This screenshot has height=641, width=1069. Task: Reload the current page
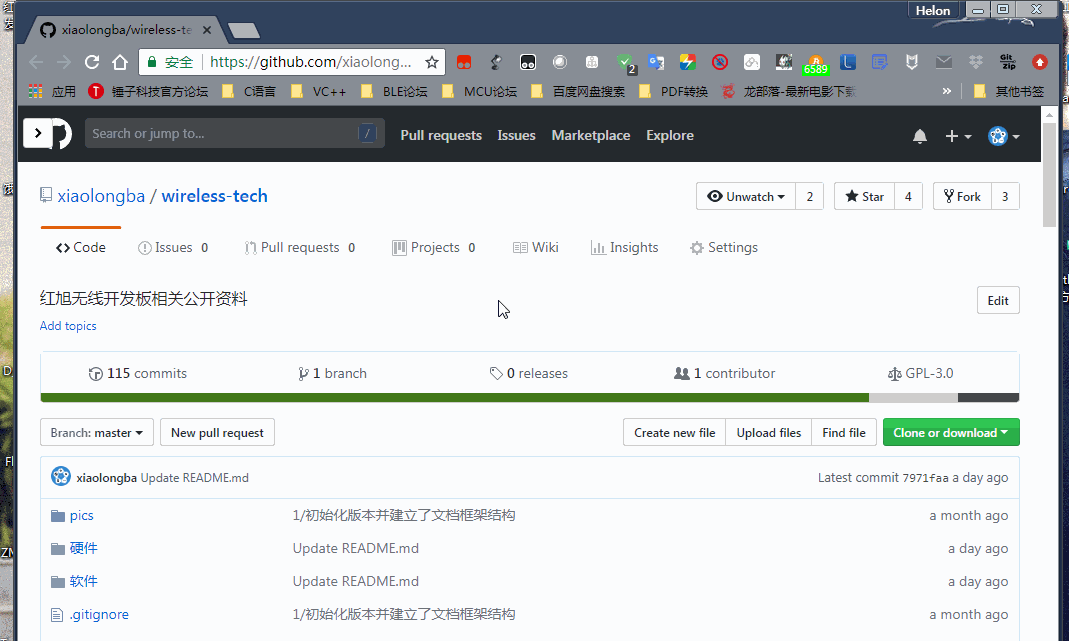pos(92,62)
